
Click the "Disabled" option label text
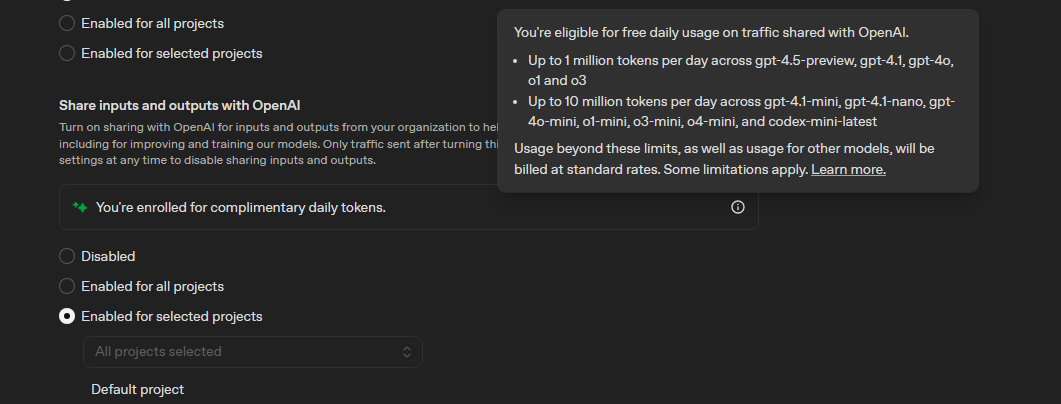click(108, 256)
